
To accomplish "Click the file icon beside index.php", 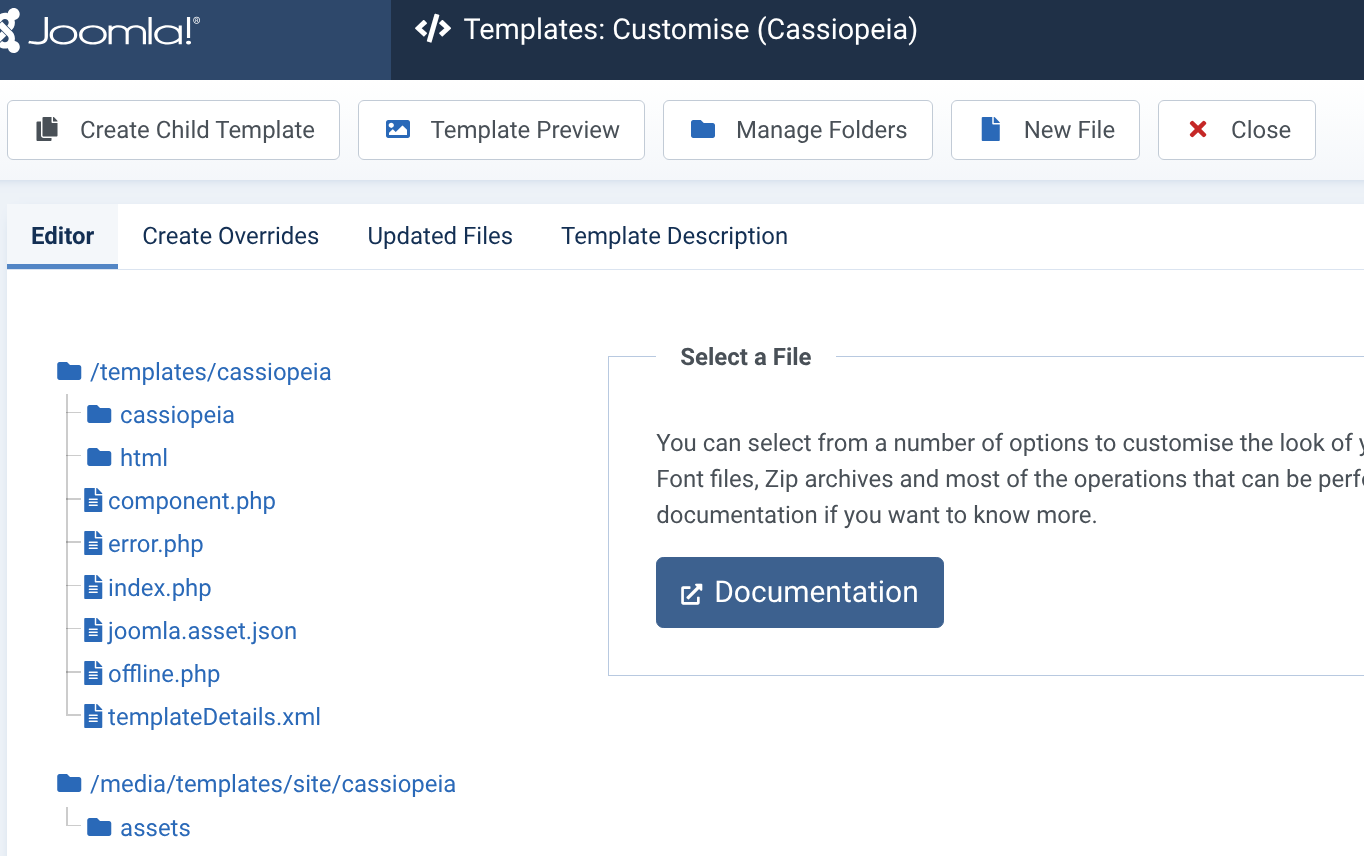I will click(x=93, y=588).
